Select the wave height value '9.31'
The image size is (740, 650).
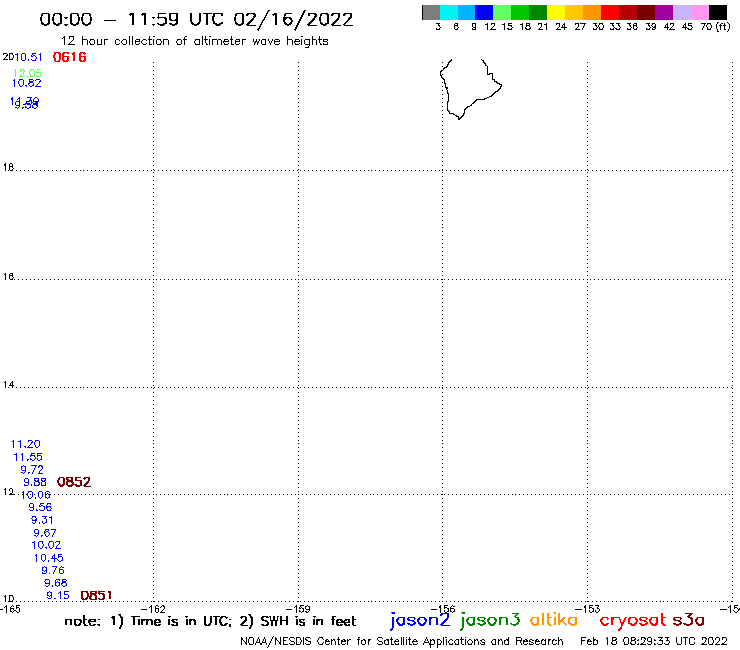(x=42, y=520)
